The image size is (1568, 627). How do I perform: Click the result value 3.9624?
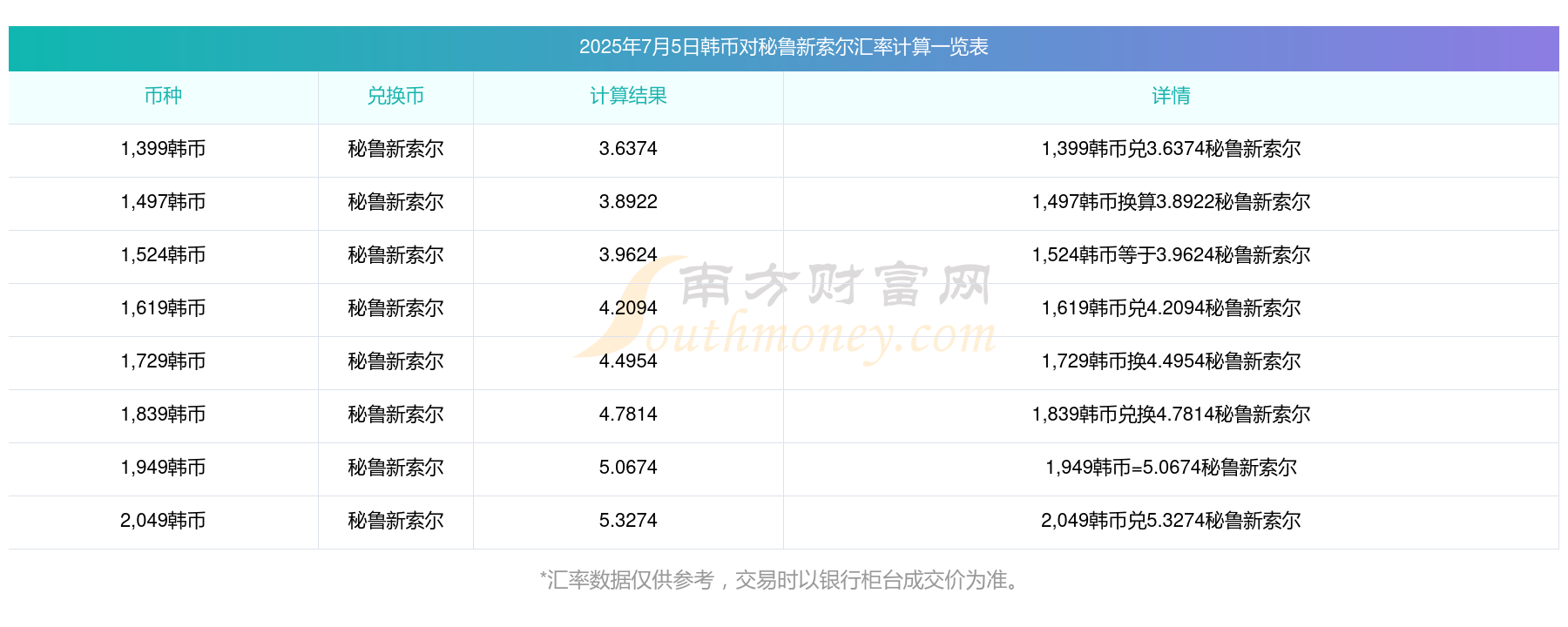coord(628,255)
